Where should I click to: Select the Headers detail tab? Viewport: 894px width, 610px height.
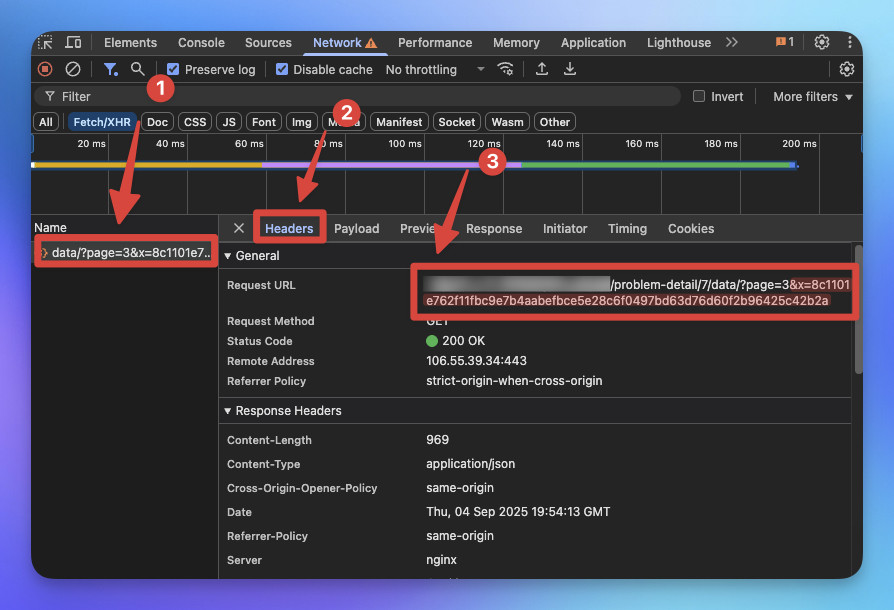coord(289,229)
